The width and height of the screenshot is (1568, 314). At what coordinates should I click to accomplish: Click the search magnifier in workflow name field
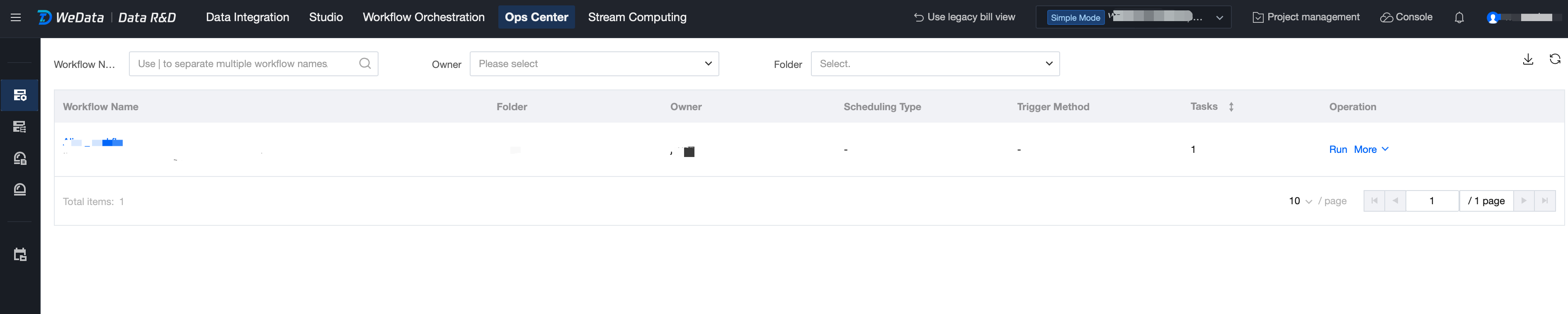[364, 63]
